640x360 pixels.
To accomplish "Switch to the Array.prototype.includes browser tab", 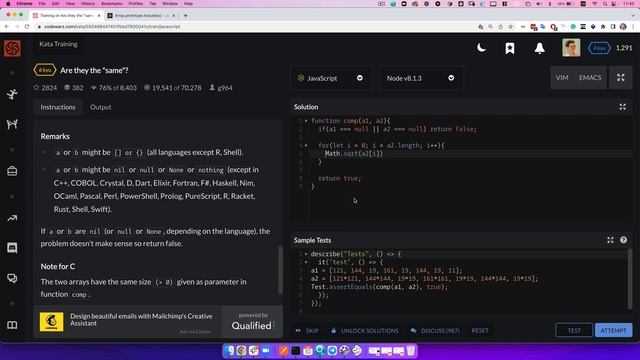I will 141,16.
